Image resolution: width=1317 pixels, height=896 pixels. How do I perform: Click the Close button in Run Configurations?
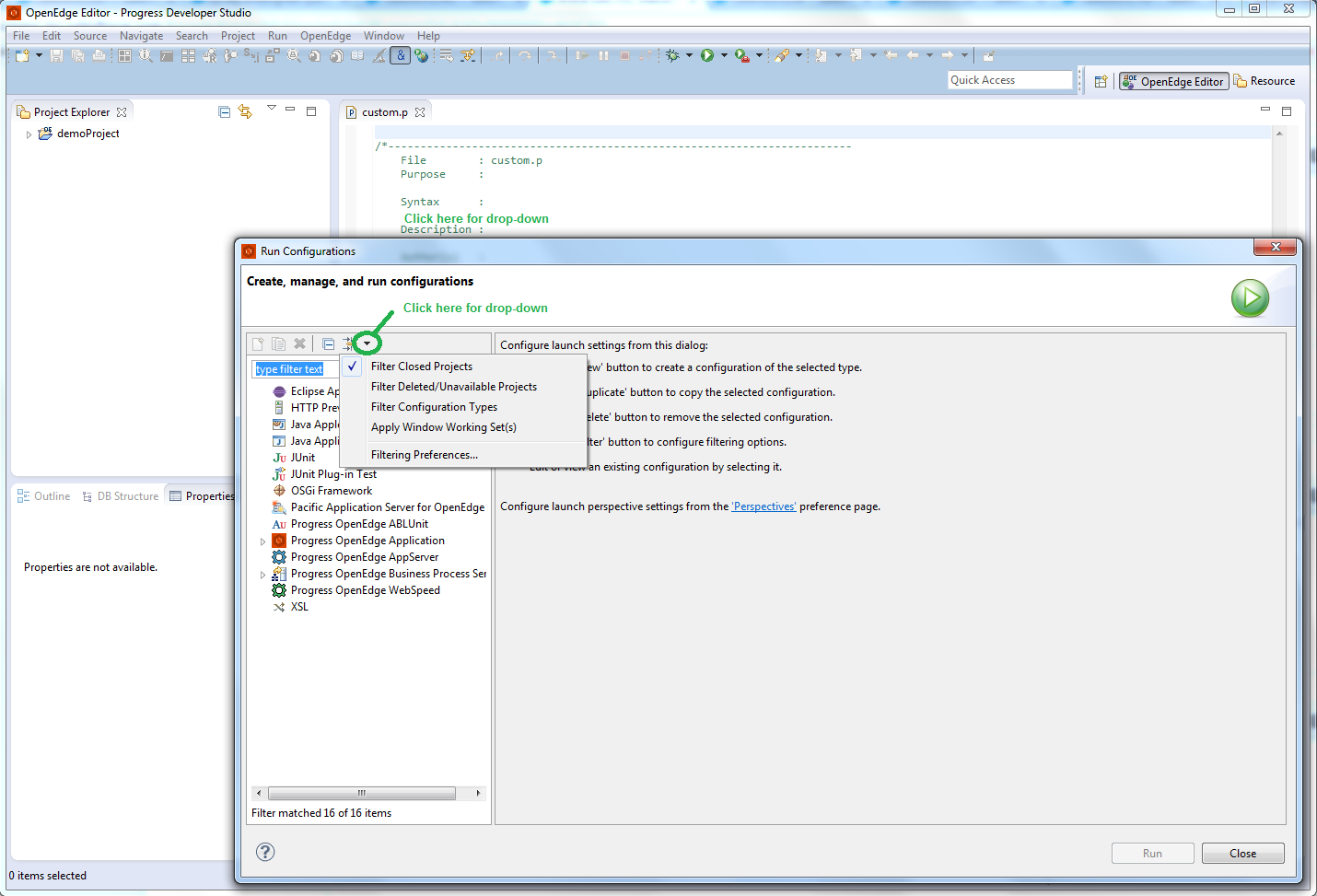(x=1242, y=854)
